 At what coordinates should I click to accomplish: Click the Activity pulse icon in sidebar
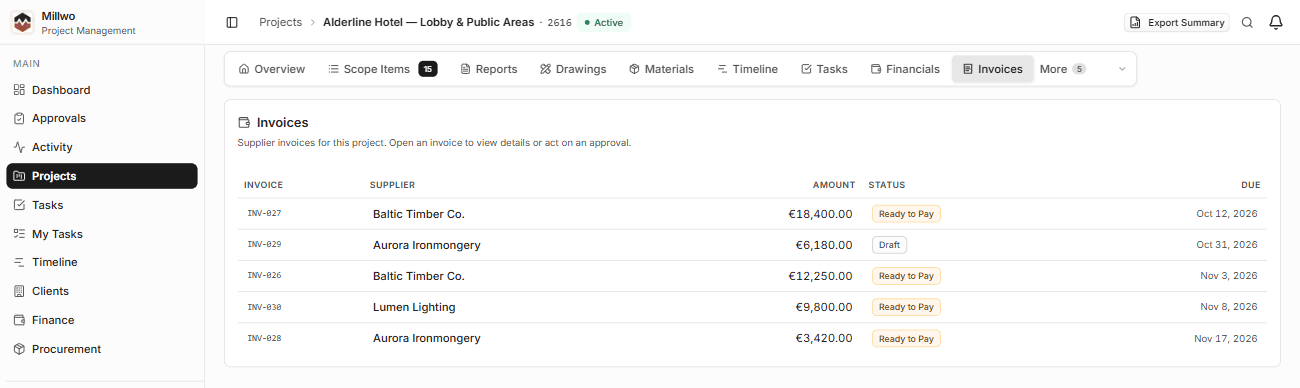coord(19,147)
